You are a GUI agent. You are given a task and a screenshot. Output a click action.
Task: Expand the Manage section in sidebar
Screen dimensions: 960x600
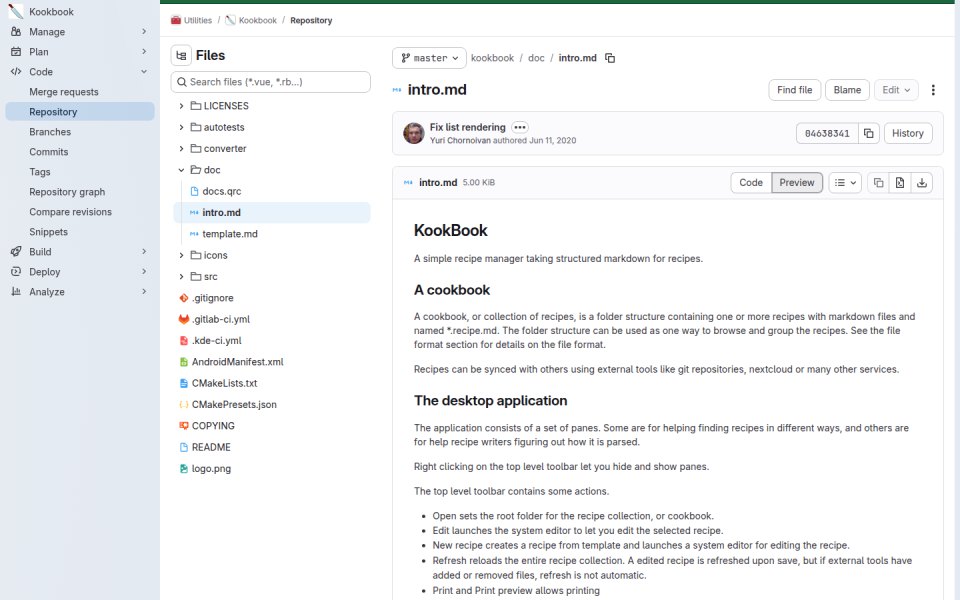[80, 32]
